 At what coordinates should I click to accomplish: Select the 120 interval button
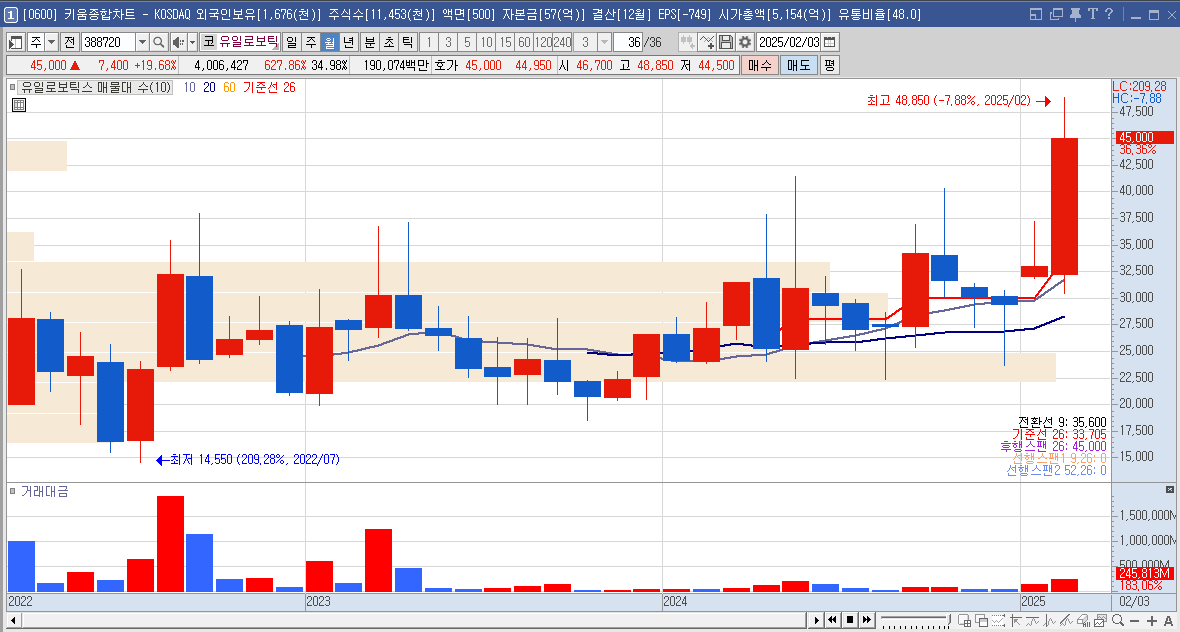[543, 42]
